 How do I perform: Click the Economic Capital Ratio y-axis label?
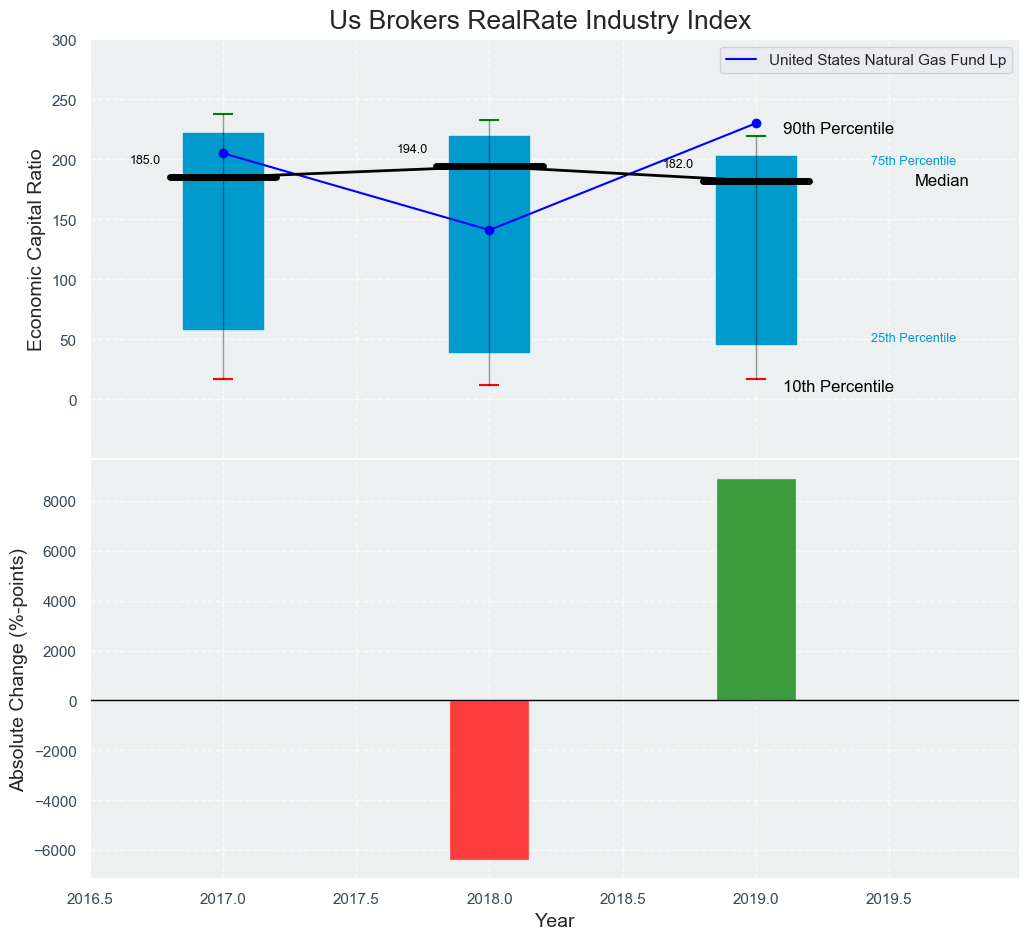point(35,249)
